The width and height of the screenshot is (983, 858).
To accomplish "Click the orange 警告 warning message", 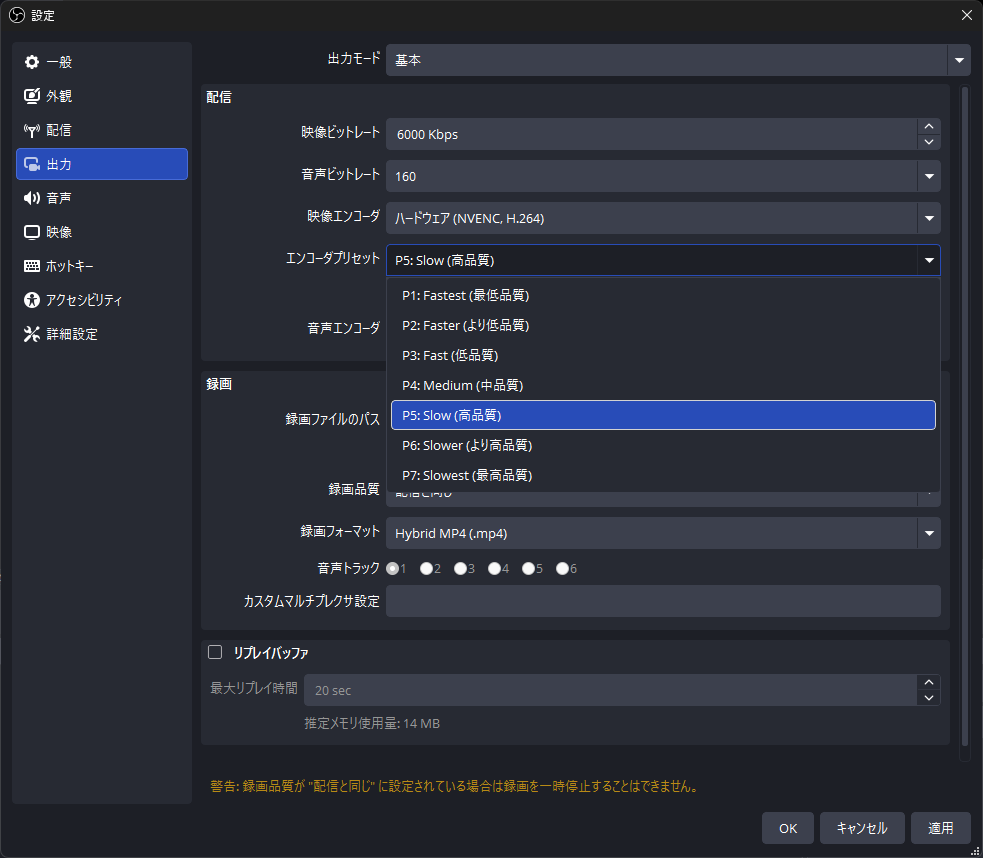I will (455, 786).
